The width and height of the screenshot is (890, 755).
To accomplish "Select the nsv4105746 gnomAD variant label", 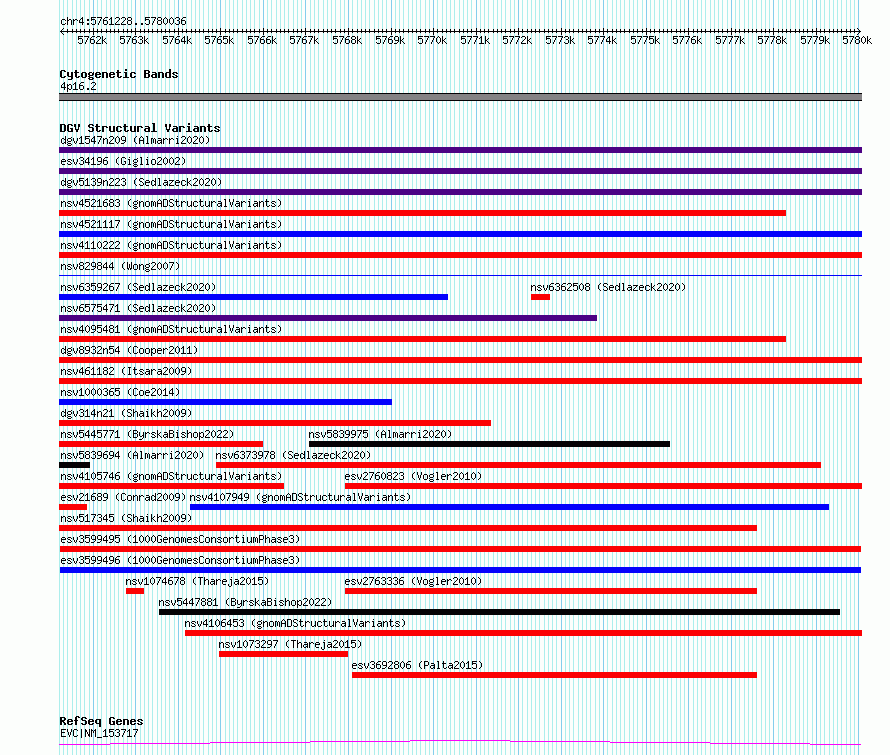I will (171, 476).
